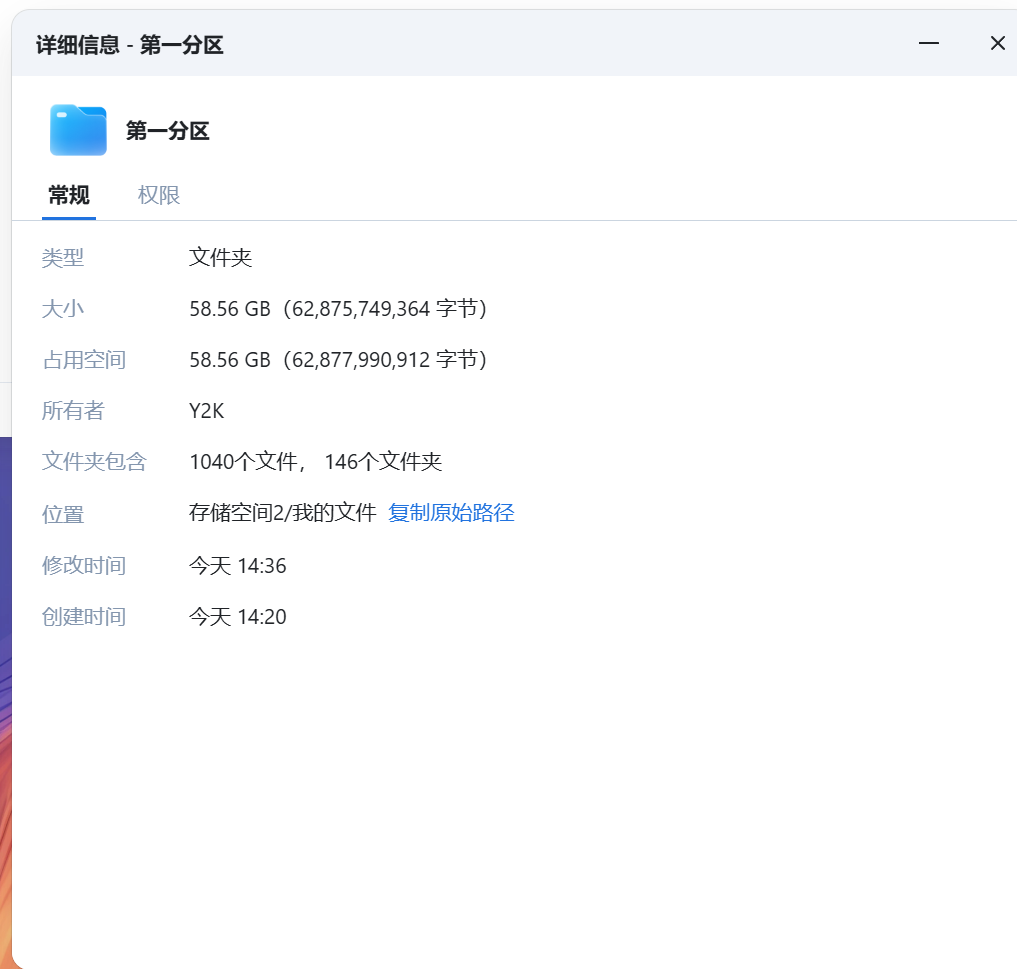
Task: Select the 常规 tab
Action: (x=67, y=195)
